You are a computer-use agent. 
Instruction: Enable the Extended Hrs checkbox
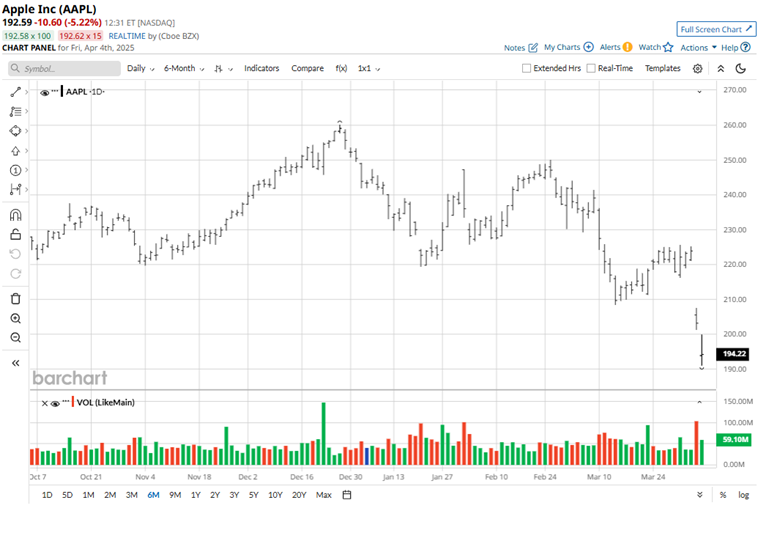tap(526, 68)
